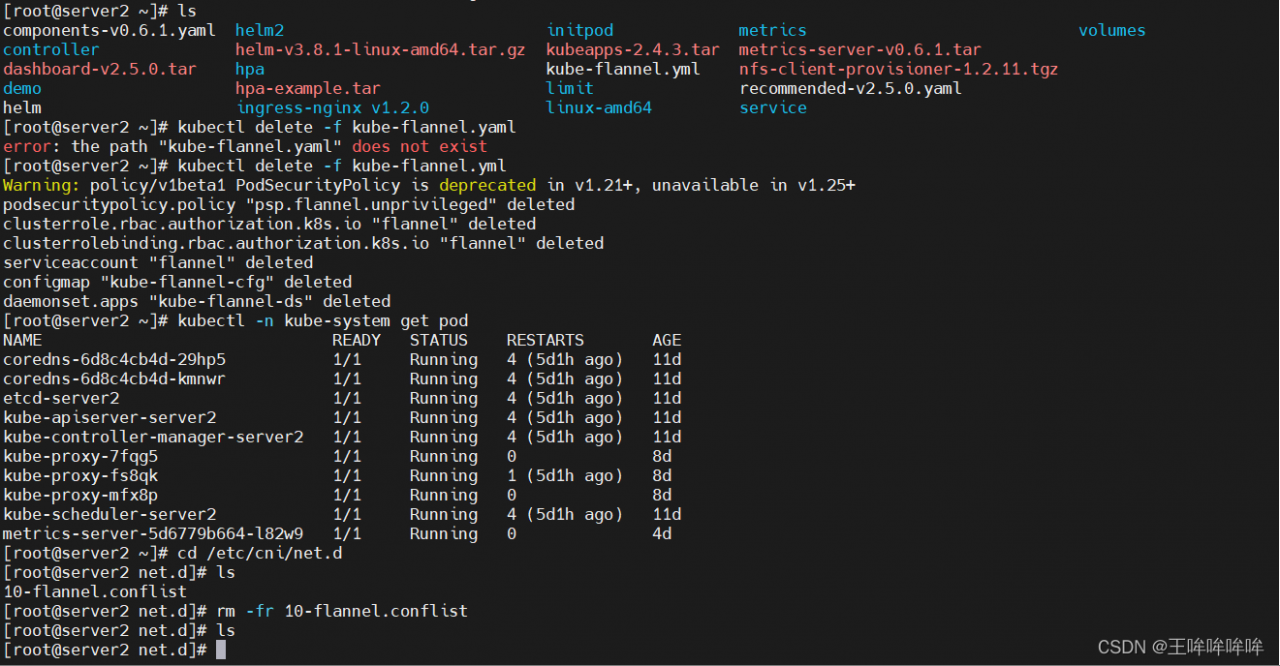
Task: Click the nfs-client-provisioner-1.2.11.tgz file name
Action: 898,69
